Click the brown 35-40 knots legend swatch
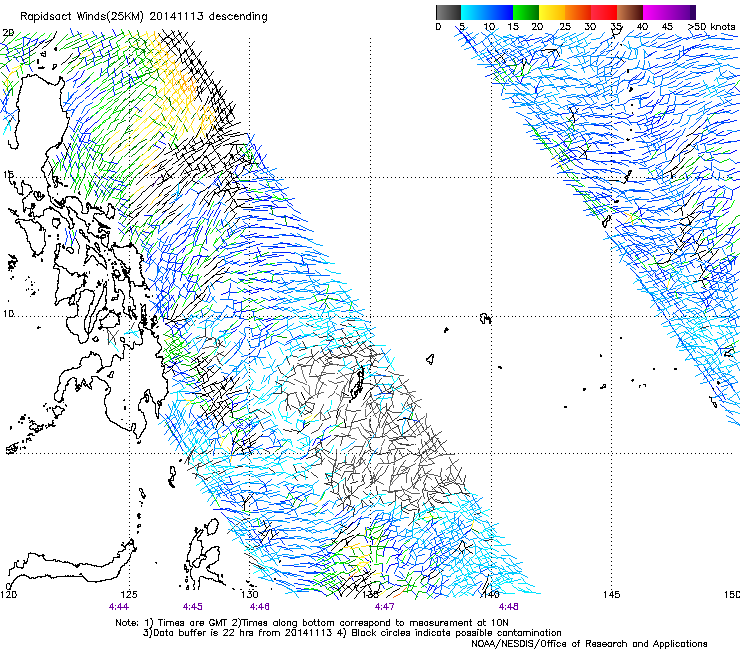 pyautogui.click(x=630, y=12)
